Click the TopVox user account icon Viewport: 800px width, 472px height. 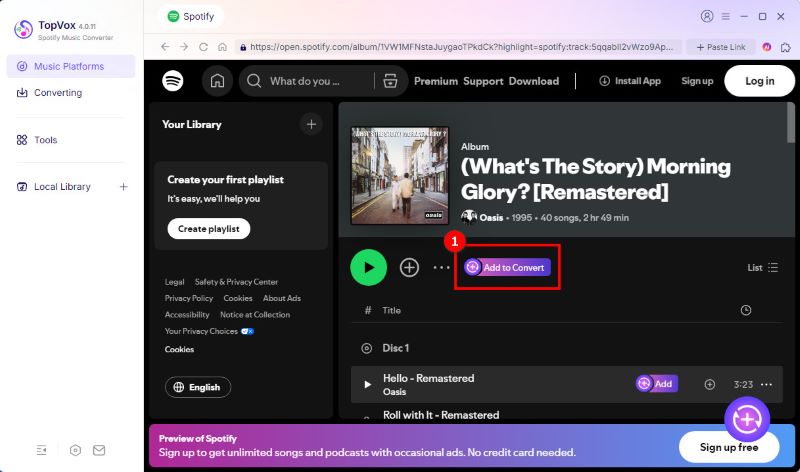click(x=707, y=16)
